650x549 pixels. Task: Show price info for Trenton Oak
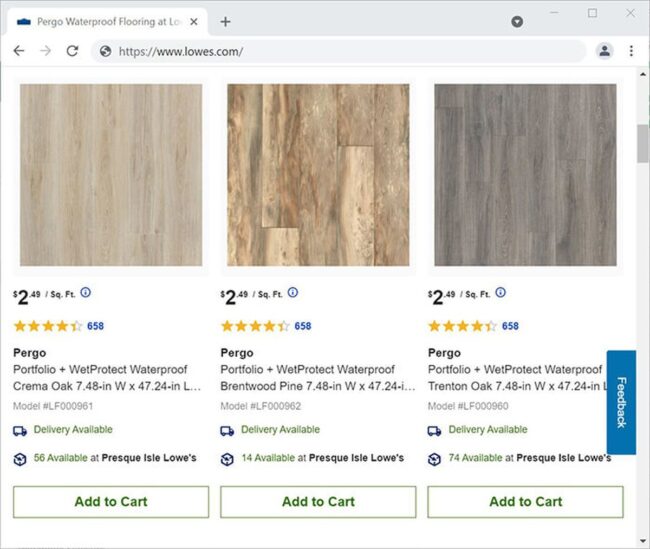point(500,293)
